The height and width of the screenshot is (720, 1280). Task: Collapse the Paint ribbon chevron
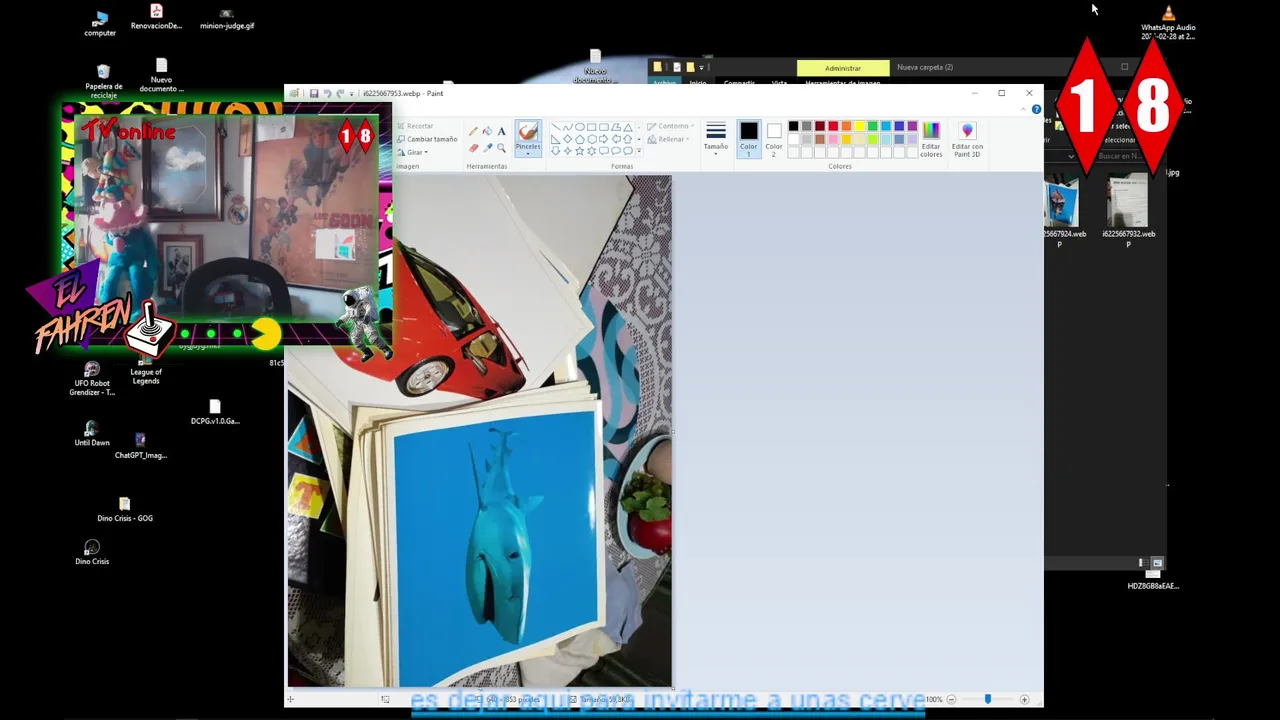coord(1024,109)
